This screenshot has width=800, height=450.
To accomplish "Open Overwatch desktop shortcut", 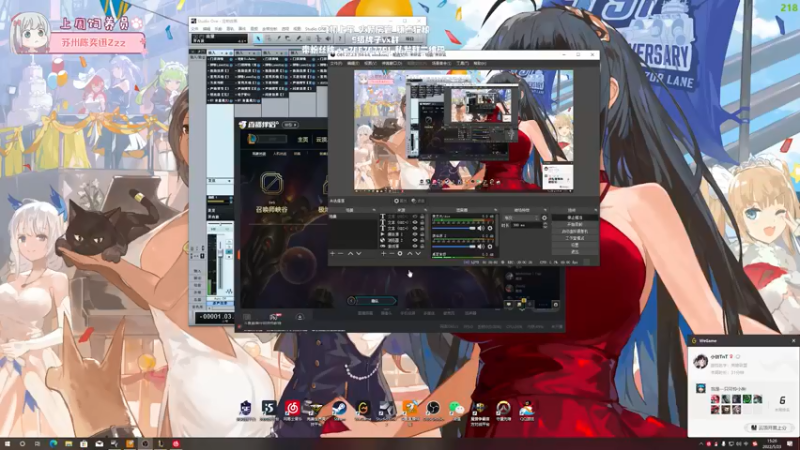I will 503,408.
